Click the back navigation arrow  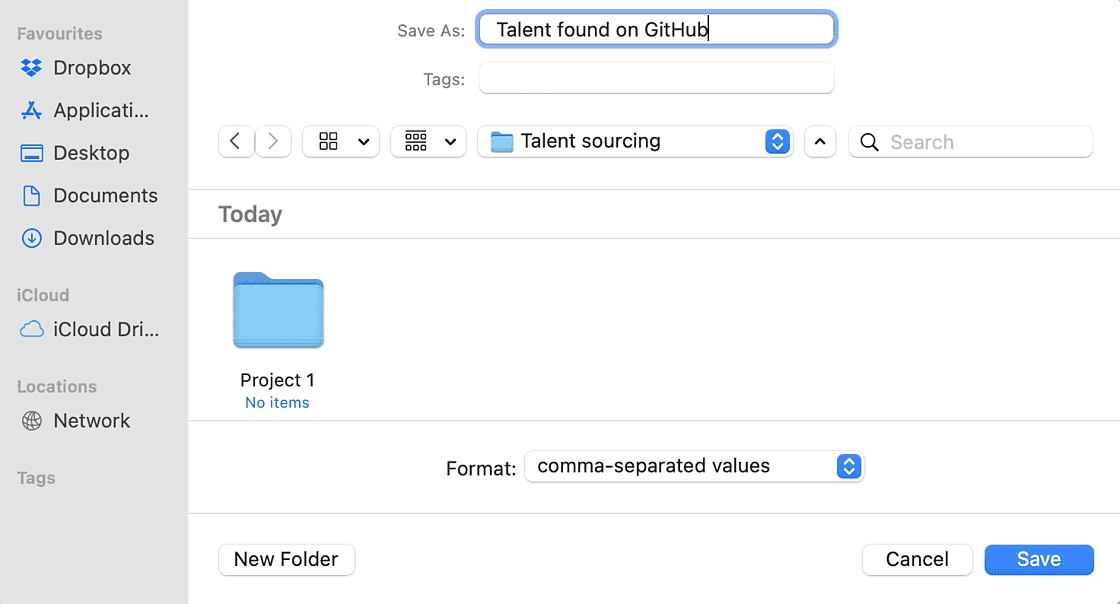coord(235,142)
